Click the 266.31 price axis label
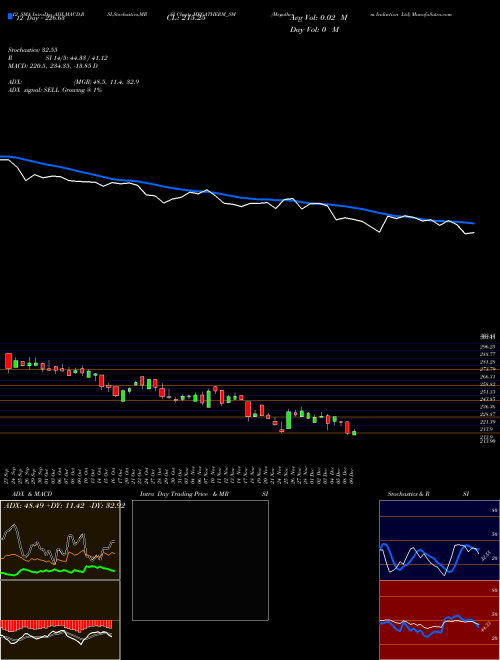The width and height of the screenshot is (500, 660). tap(488, 377)
